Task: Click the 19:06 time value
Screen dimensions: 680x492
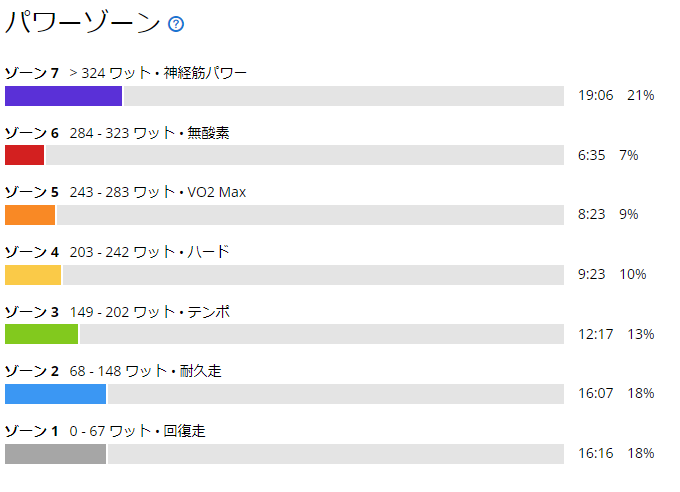Action: pos(595,95)
